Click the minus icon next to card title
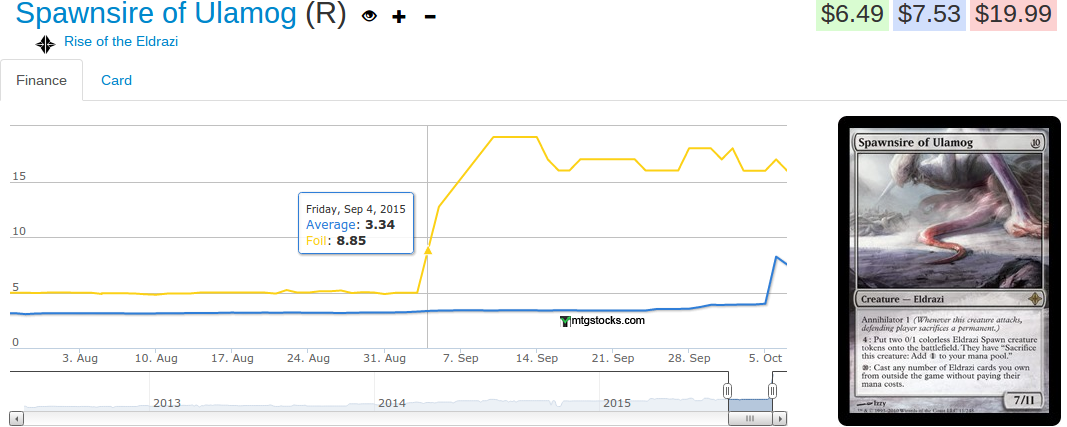1067x427 pixels. pyautogui.click(x=430, y=16)
